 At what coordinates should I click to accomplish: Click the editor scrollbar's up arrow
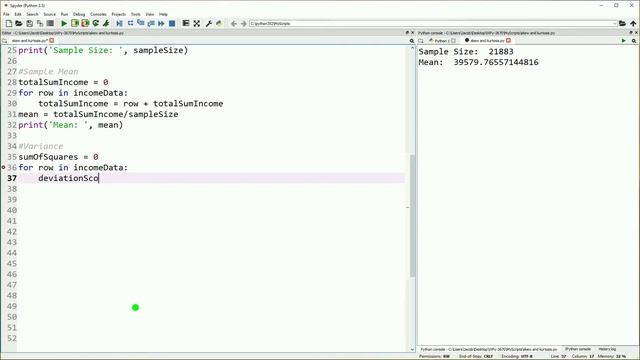click(x=412, y=48)
